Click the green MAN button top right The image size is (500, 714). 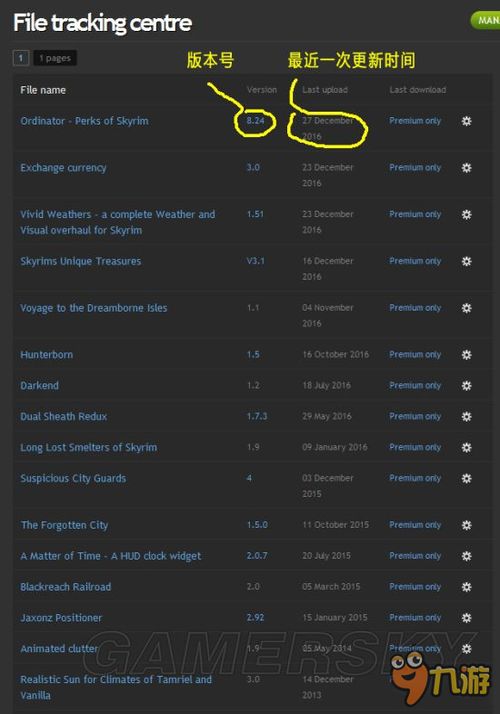point(485,20)
